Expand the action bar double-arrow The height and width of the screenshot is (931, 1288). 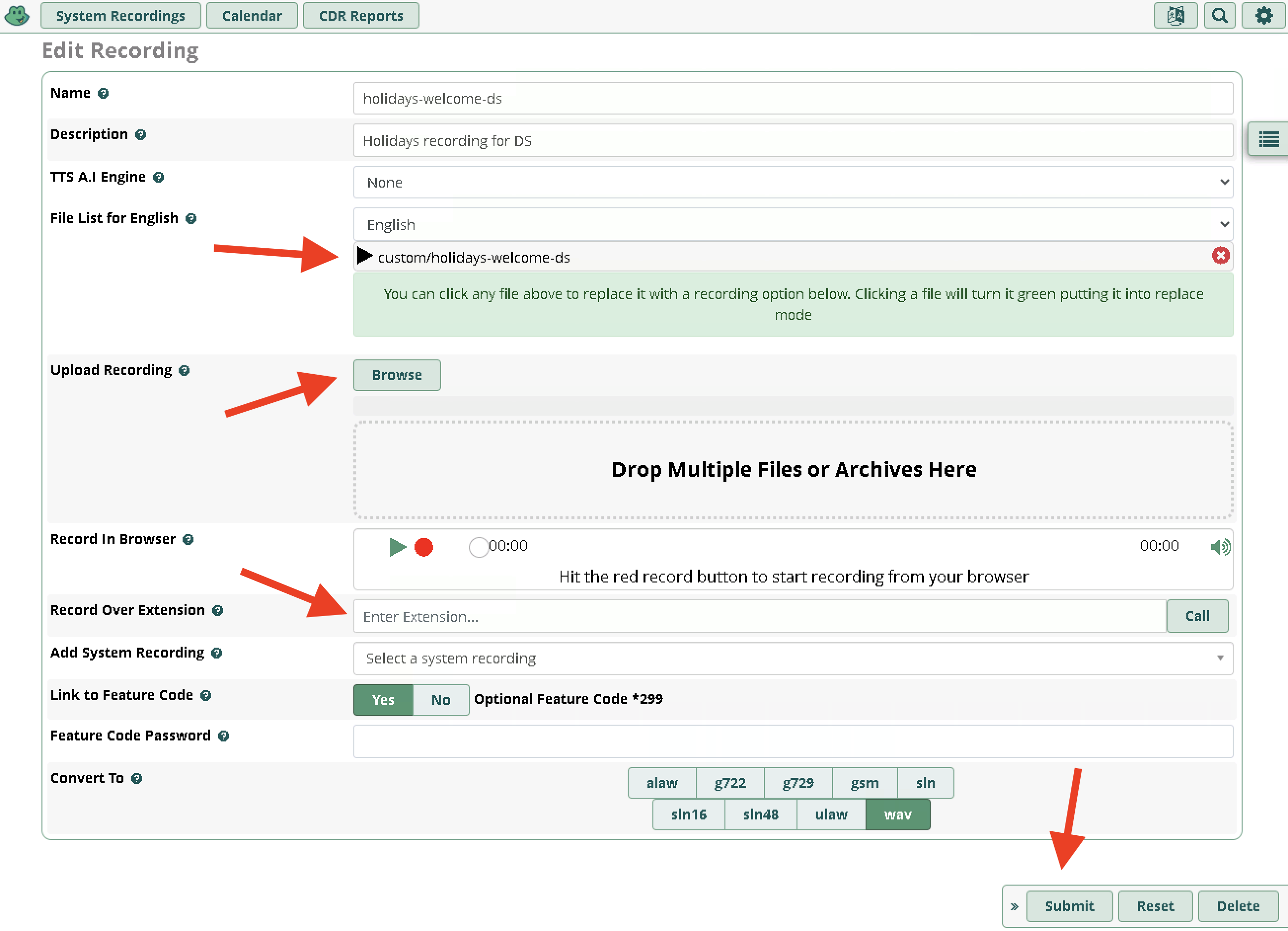coord(1014,907)
